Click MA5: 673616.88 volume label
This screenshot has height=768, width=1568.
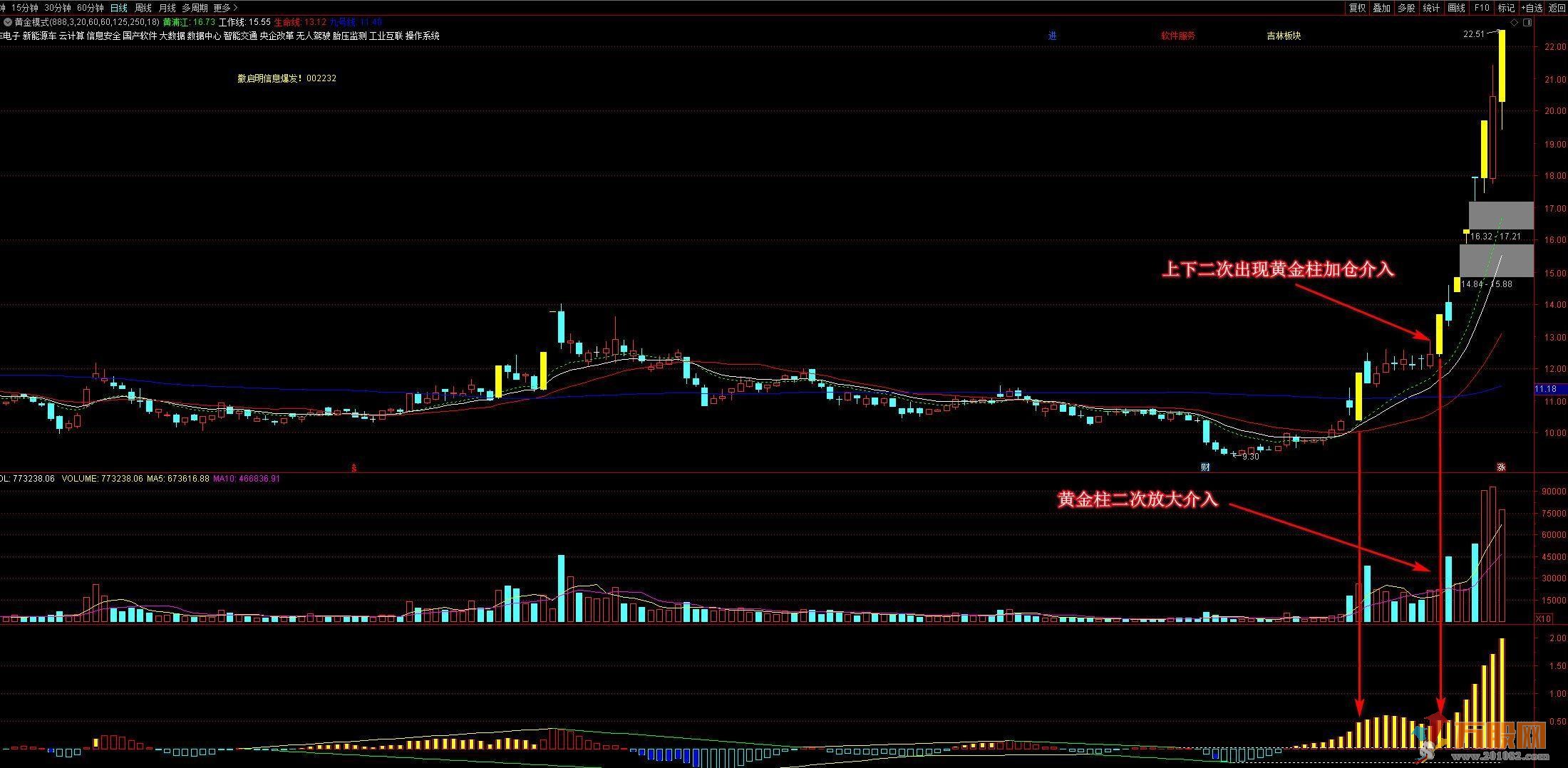pyautogui.click(x=178, y=479)
